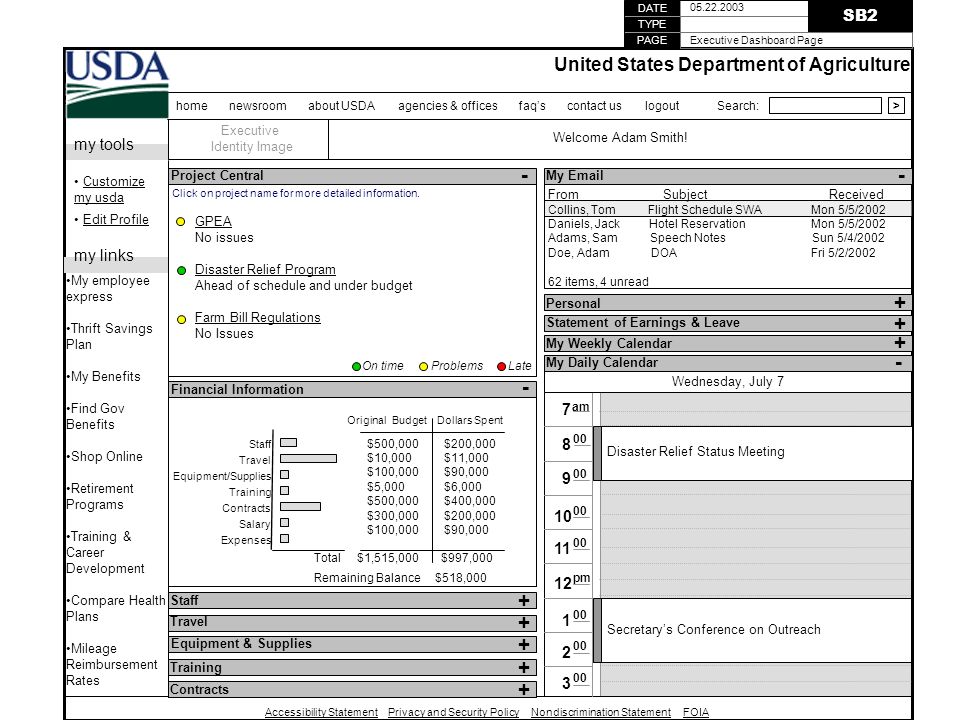Open the Disaster Relief Program link
The image size is (960, 720).
coord(265,269)
